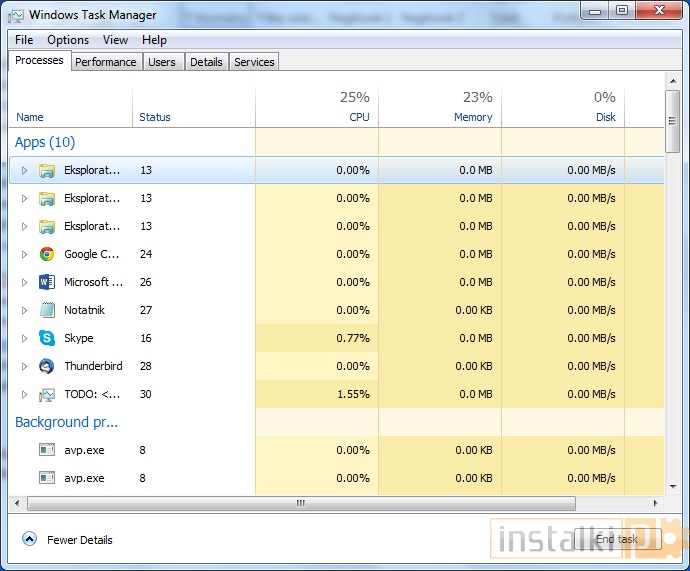Click the Microsoft Word icon in list

click(47, 282)
